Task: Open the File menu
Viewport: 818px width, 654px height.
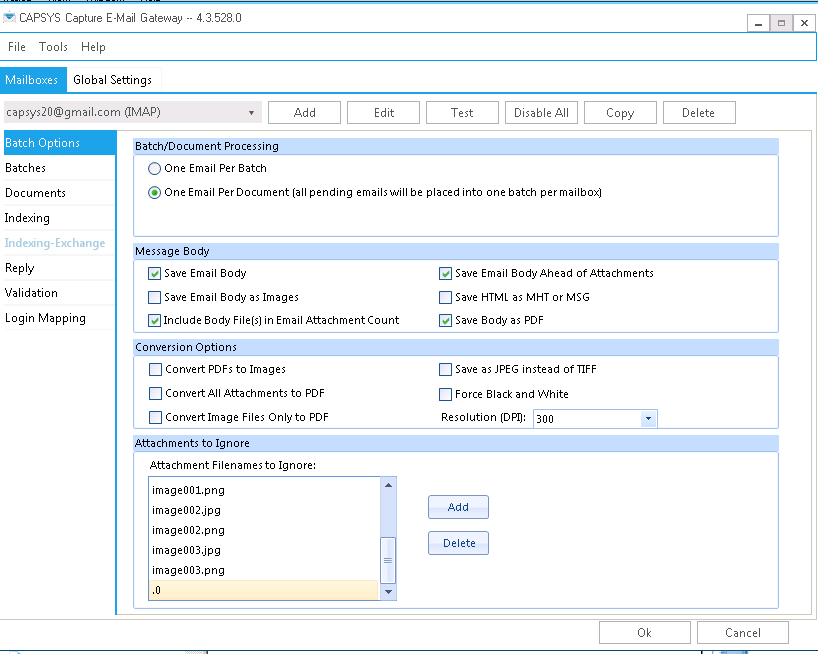Action: tap(17, 47)
